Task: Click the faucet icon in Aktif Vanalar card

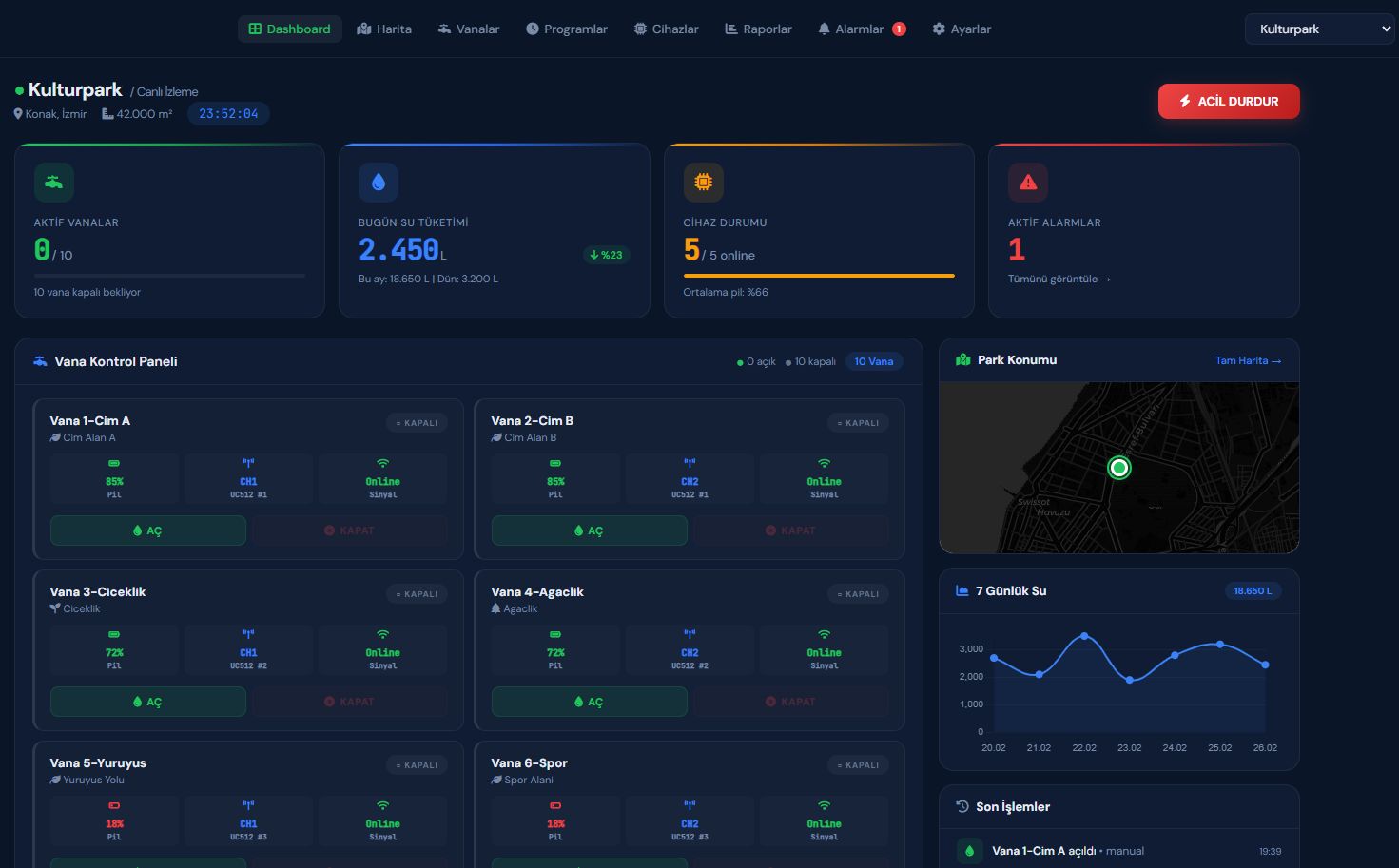Action: [x=54, y=183]
